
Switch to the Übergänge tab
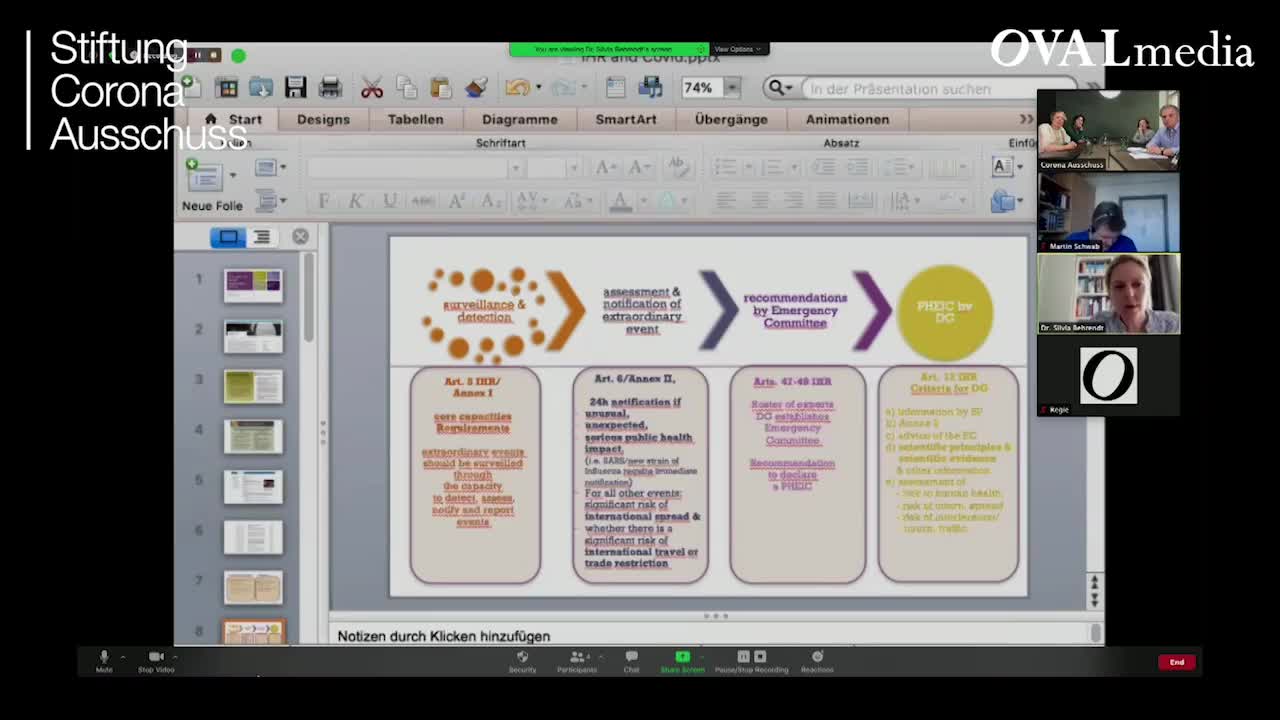731,119
